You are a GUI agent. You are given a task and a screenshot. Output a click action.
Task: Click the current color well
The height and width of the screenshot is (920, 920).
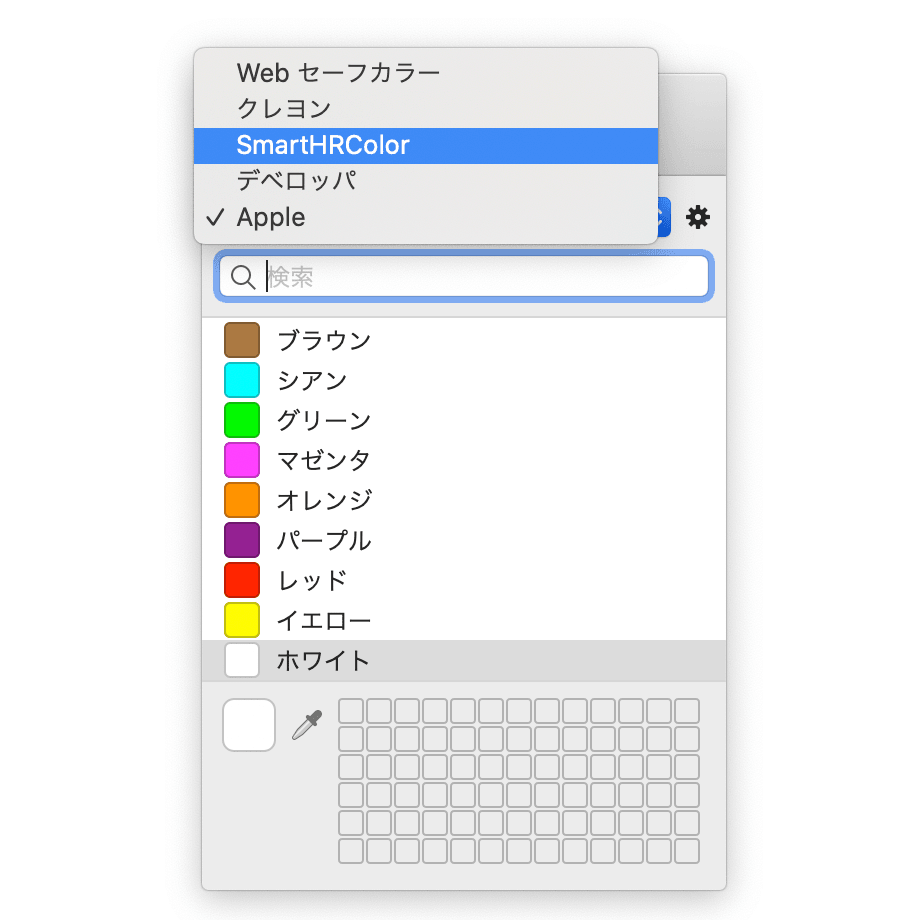(x=247, y=725)
